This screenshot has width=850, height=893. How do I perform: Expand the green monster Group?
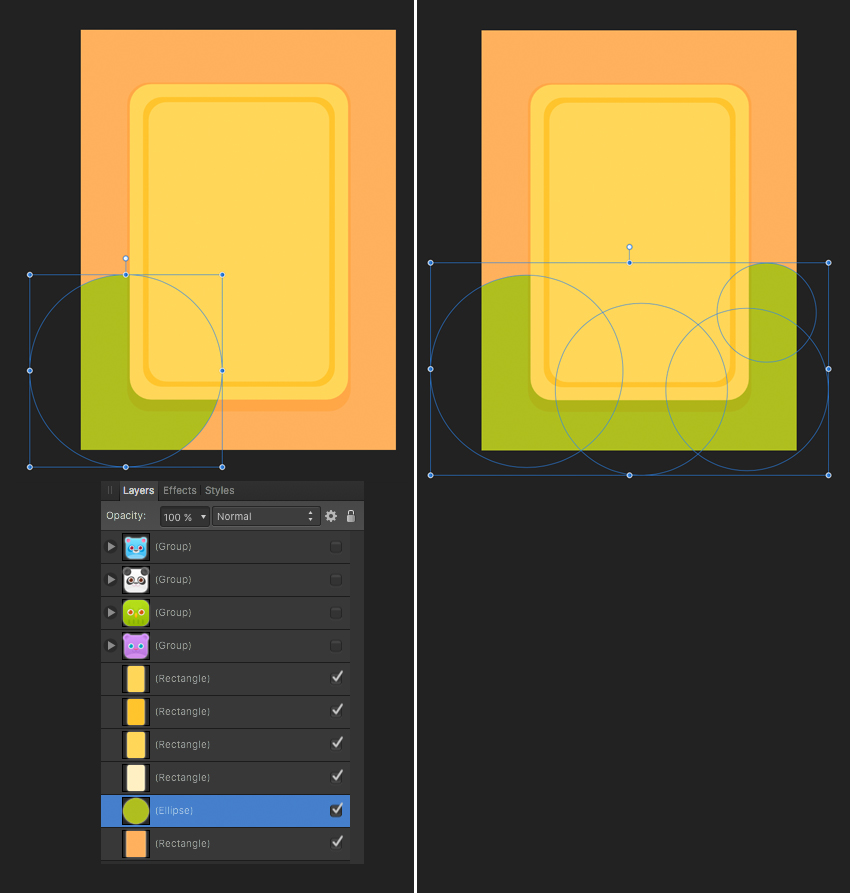coord(111,613)
